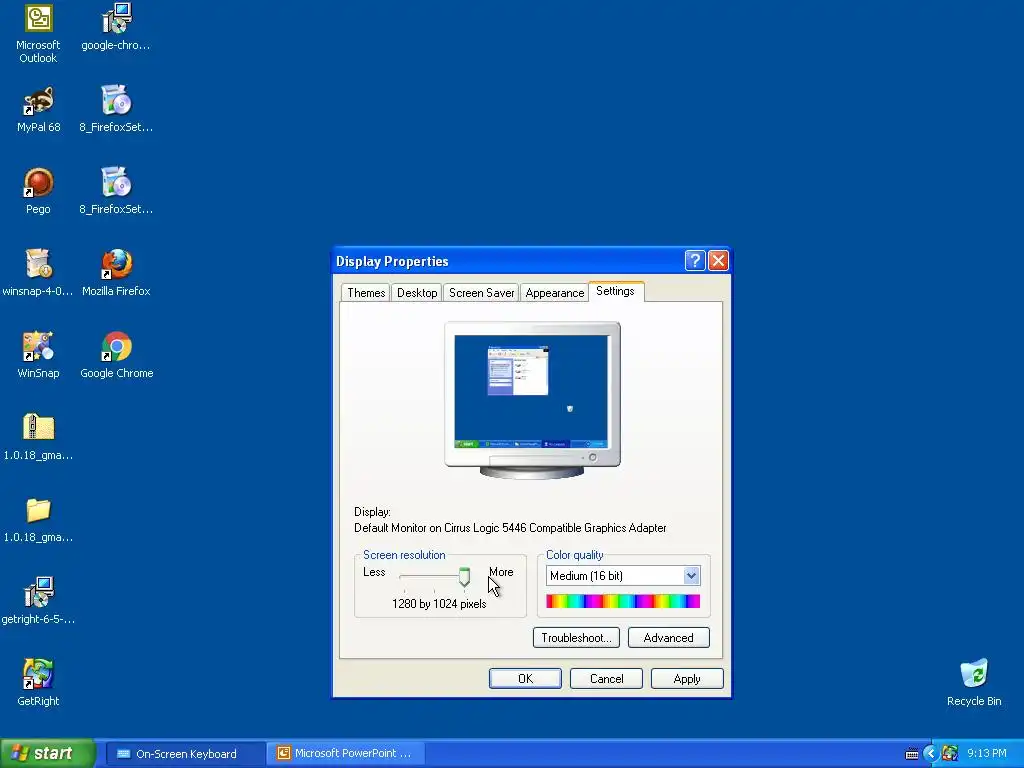Close the Display Properties dialog

tap(718, 261)
